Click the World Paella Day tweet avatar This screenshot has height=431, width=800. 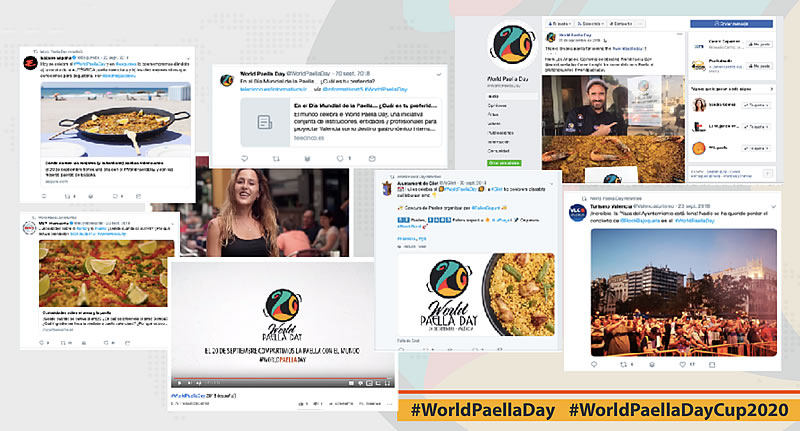[x=227, y=80]
